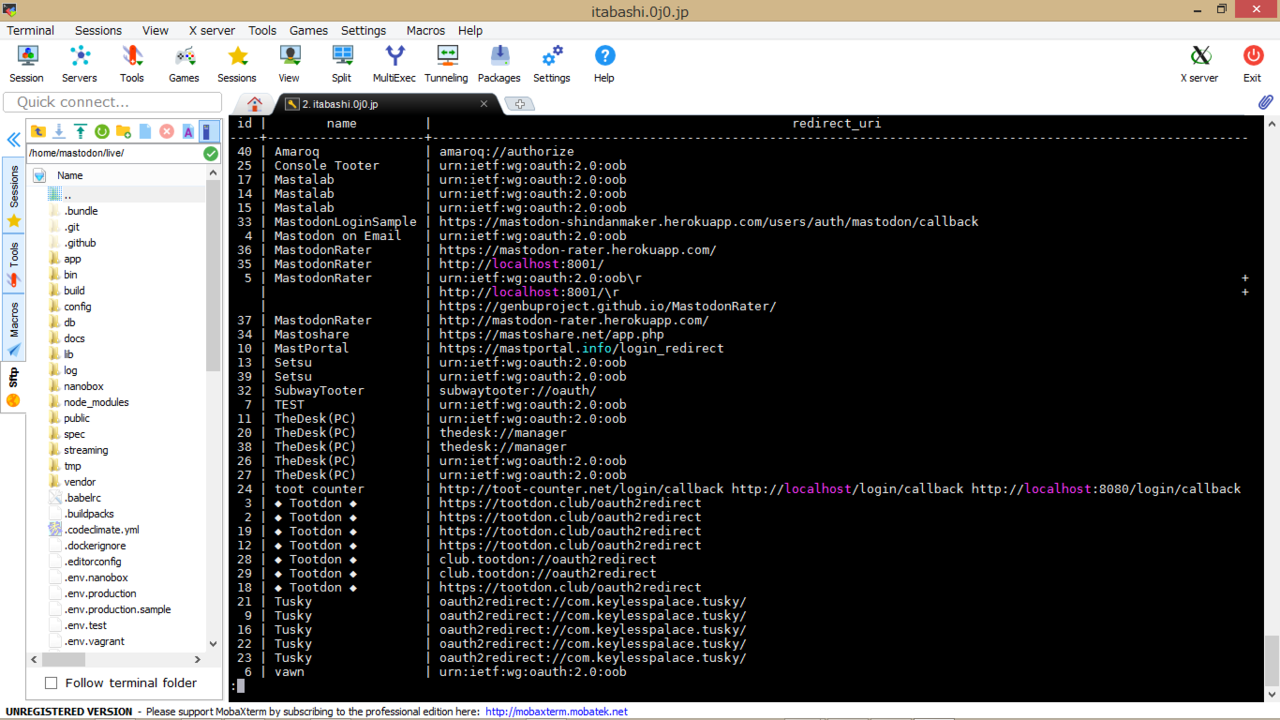Open the MultiExec tool in the toolbar
This screenshot has width=1280, height=720.
tap(394, 63)
